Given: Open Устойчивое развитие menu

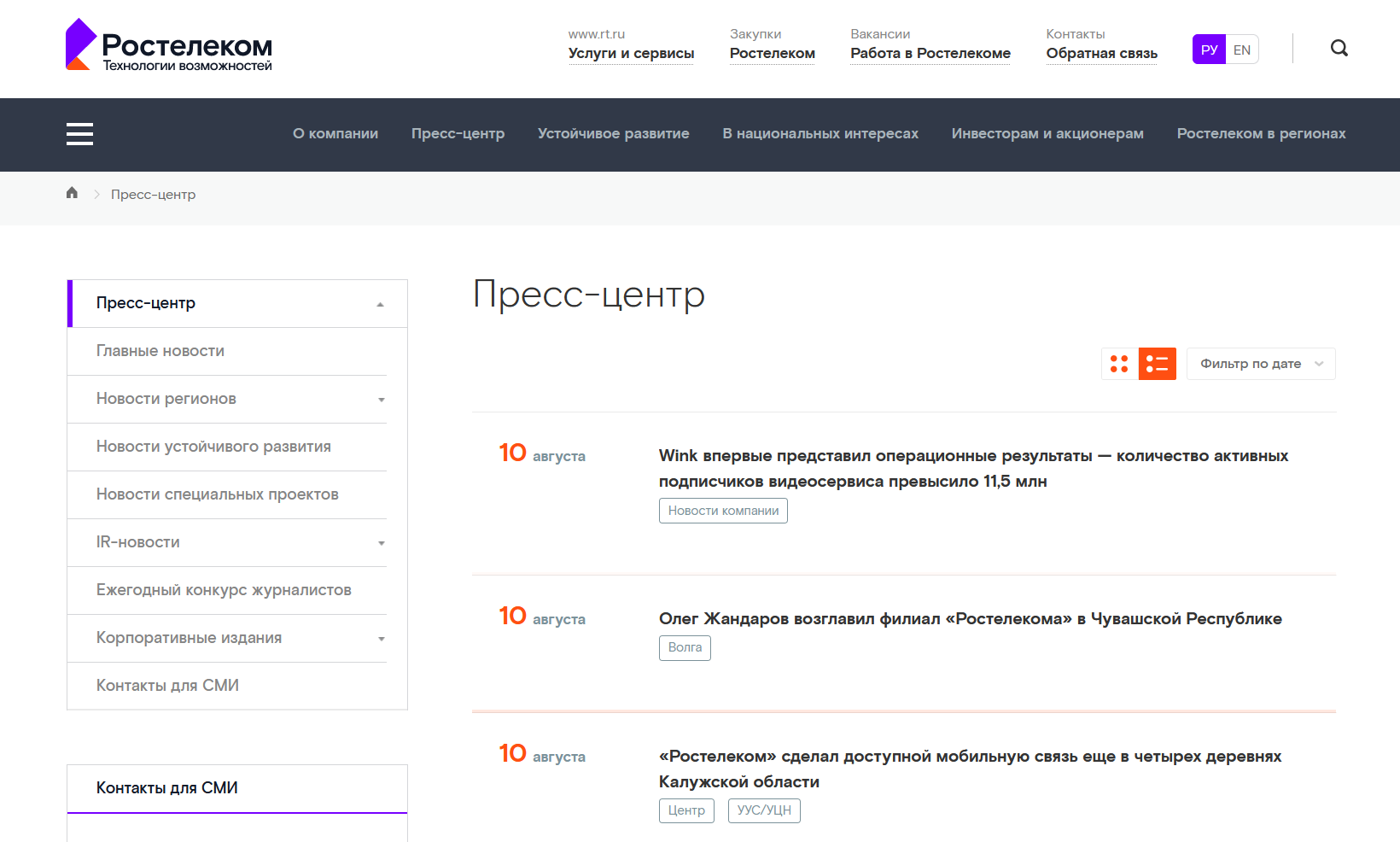Looking at the screenshot, I should pyautogui.click(x=614, y=134).
